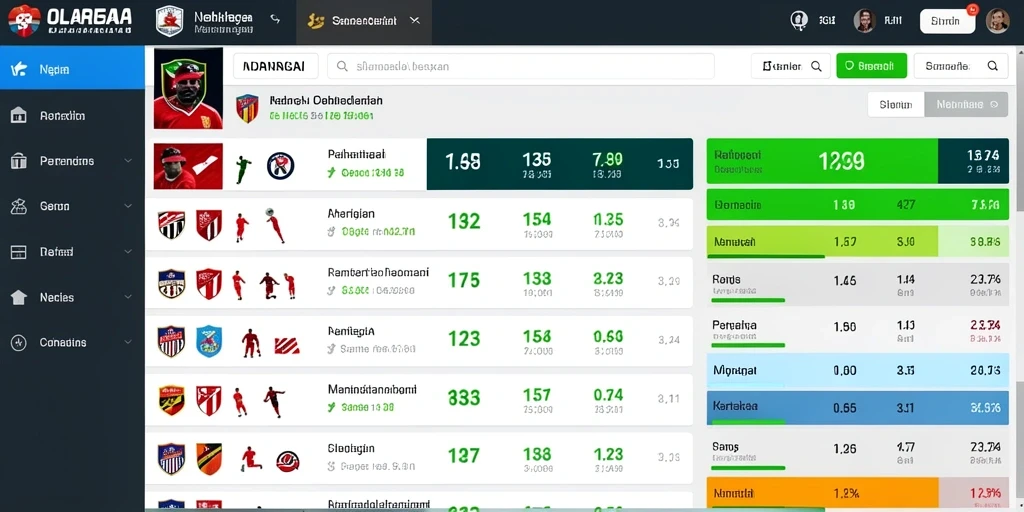Click the shield club badge in the top bar
This screenshot has width=1024, height=512.
coord(170,21)
